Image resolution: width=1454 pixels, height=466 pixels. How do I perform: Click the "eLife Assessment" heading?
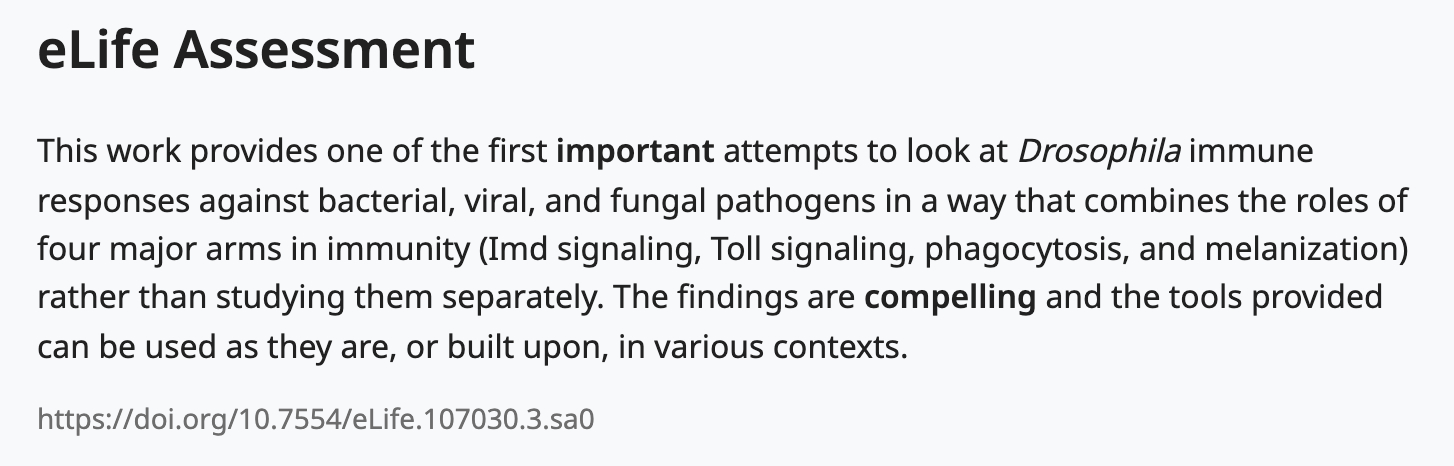pyautogui.click(x=256, y=52)
